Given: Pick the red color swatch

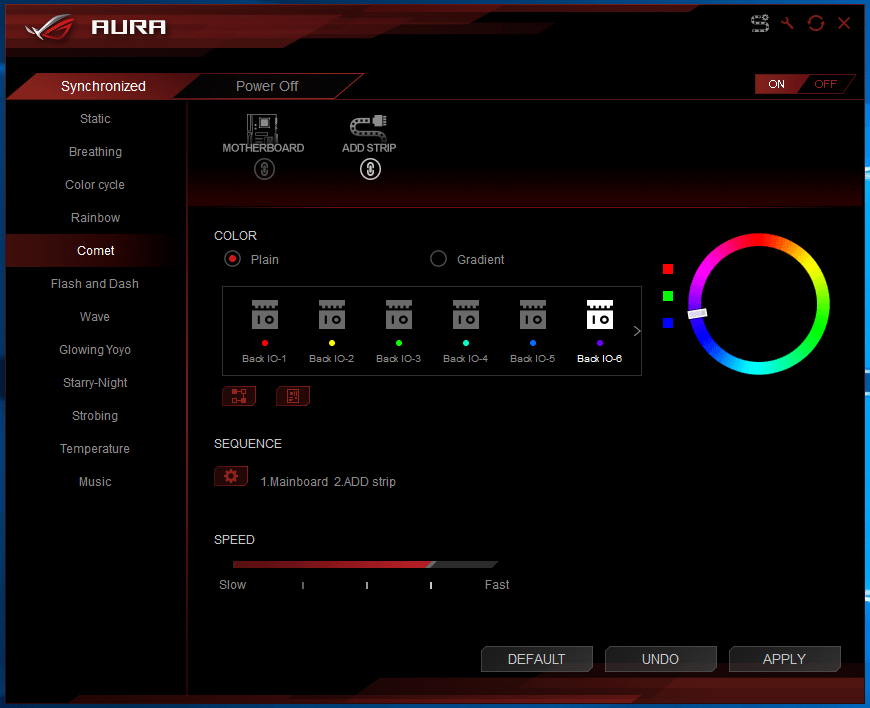Looking at the screenshot, I should coord(668,269).
